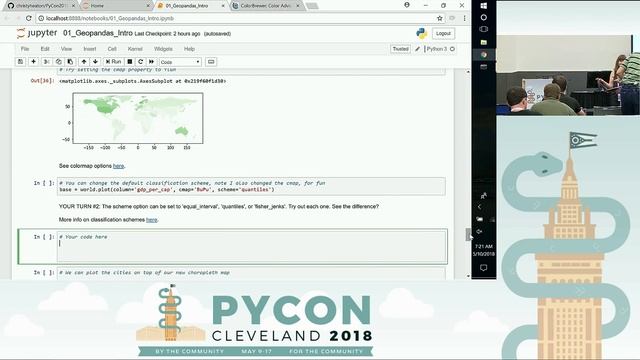The width and height of the screenshot is (640, 360).
Task: Click the quantiles scheme code cell
Action: (251, 187)
